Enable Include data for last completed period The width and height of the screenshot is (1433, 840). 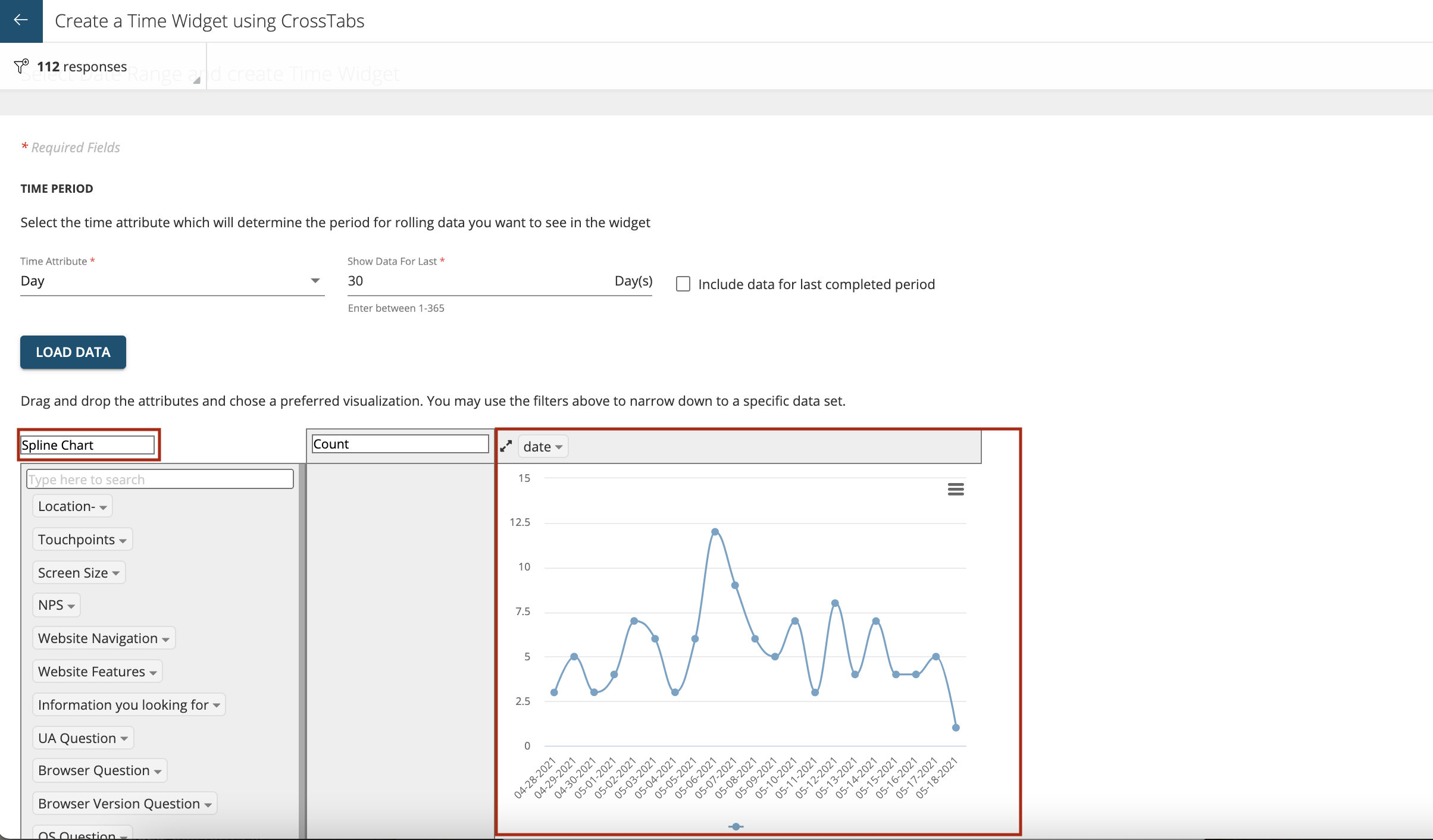pyautogui.click(x=683, y=284)
